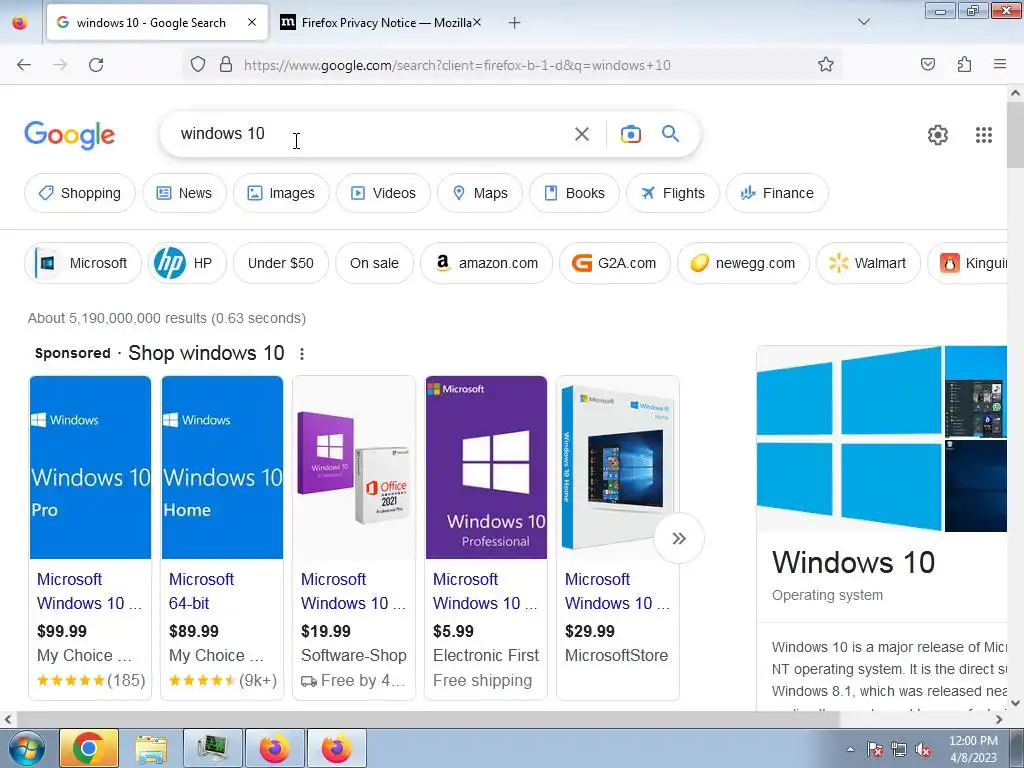Viewport: 1024px width, 768px height.
Task: Open Windows 10 with Office 2021 image
Action: tap(354, 468)
